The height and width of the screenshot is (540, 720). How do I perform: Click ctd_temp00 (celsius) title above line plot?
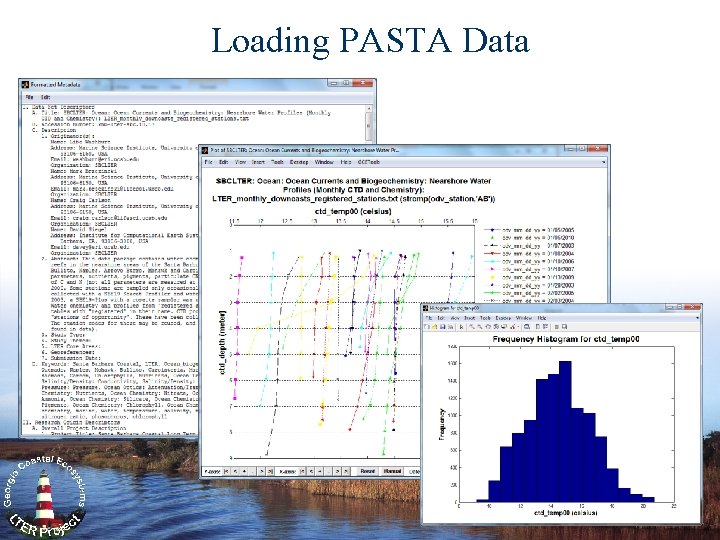353,211
